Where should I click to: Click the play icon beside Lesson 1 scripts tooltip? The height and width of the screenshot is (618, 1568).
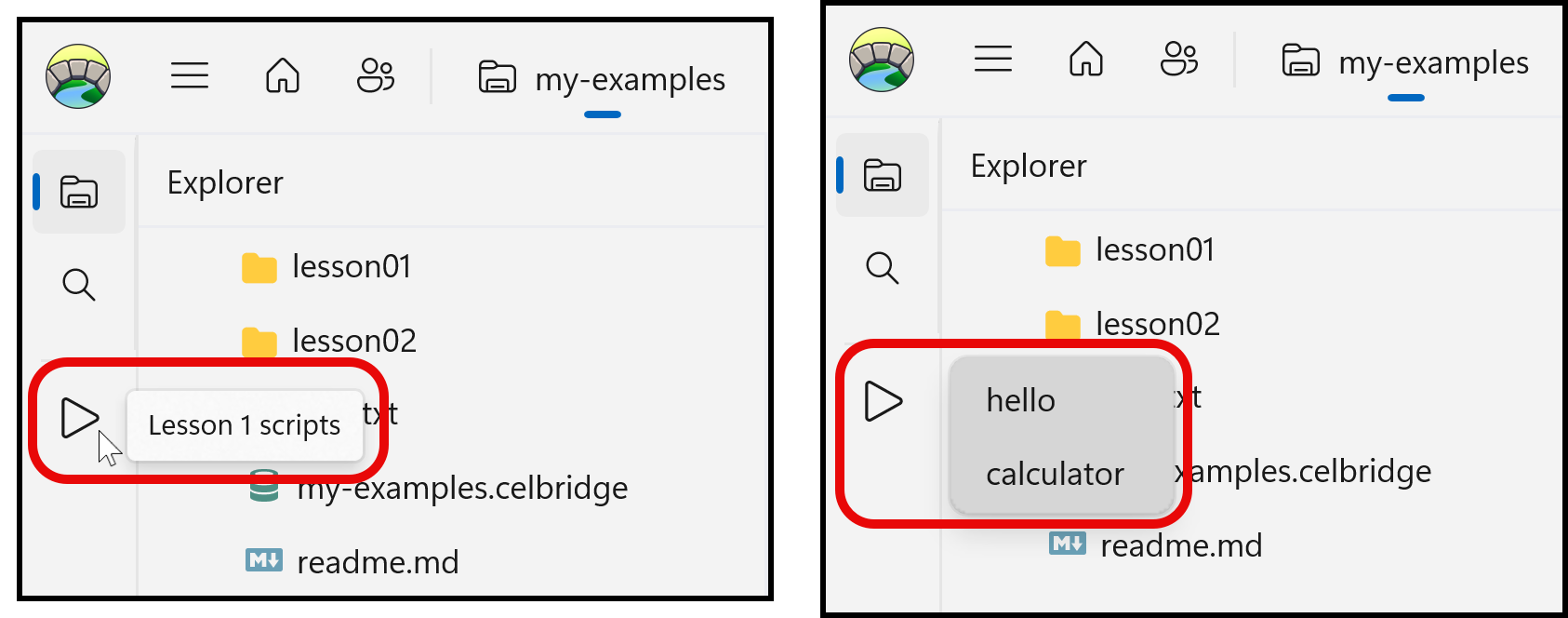tap(79, 417)
